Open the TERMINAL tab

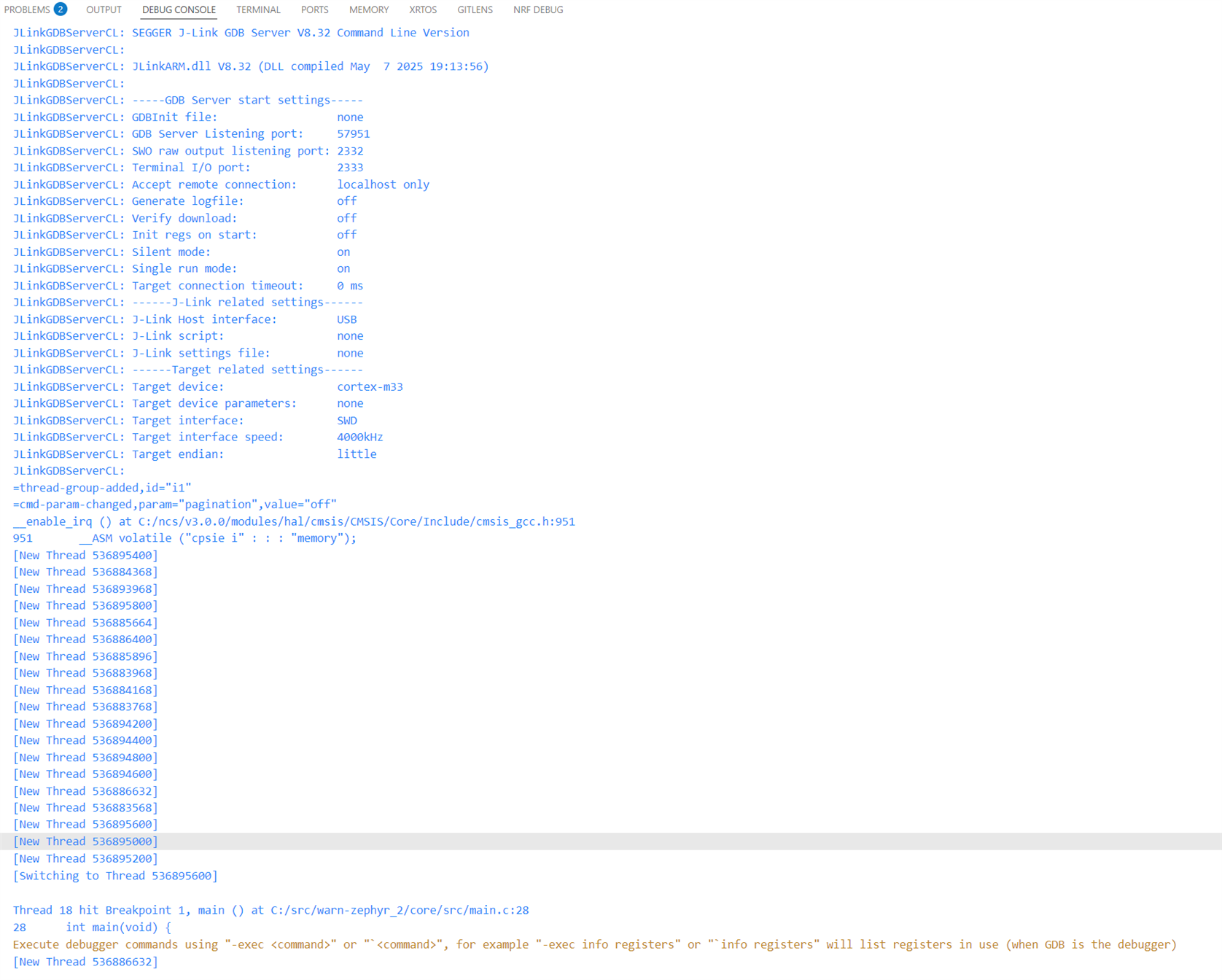(258, 9)
